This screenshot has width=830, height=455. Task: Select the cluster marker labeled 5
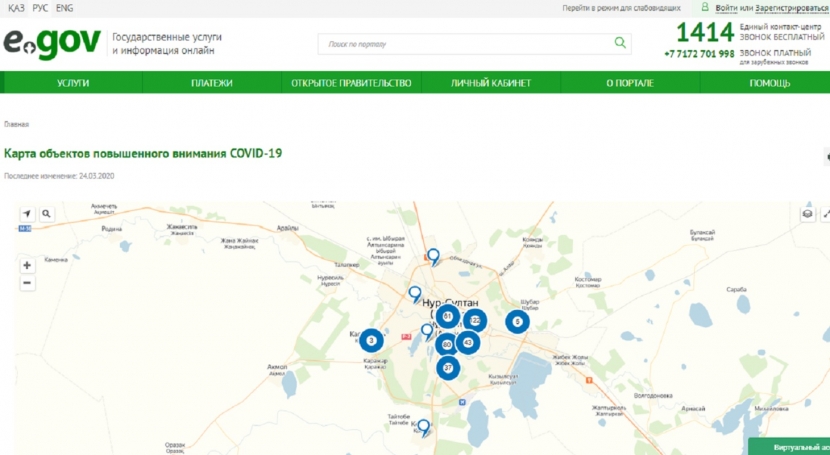(x=518, y=321)
